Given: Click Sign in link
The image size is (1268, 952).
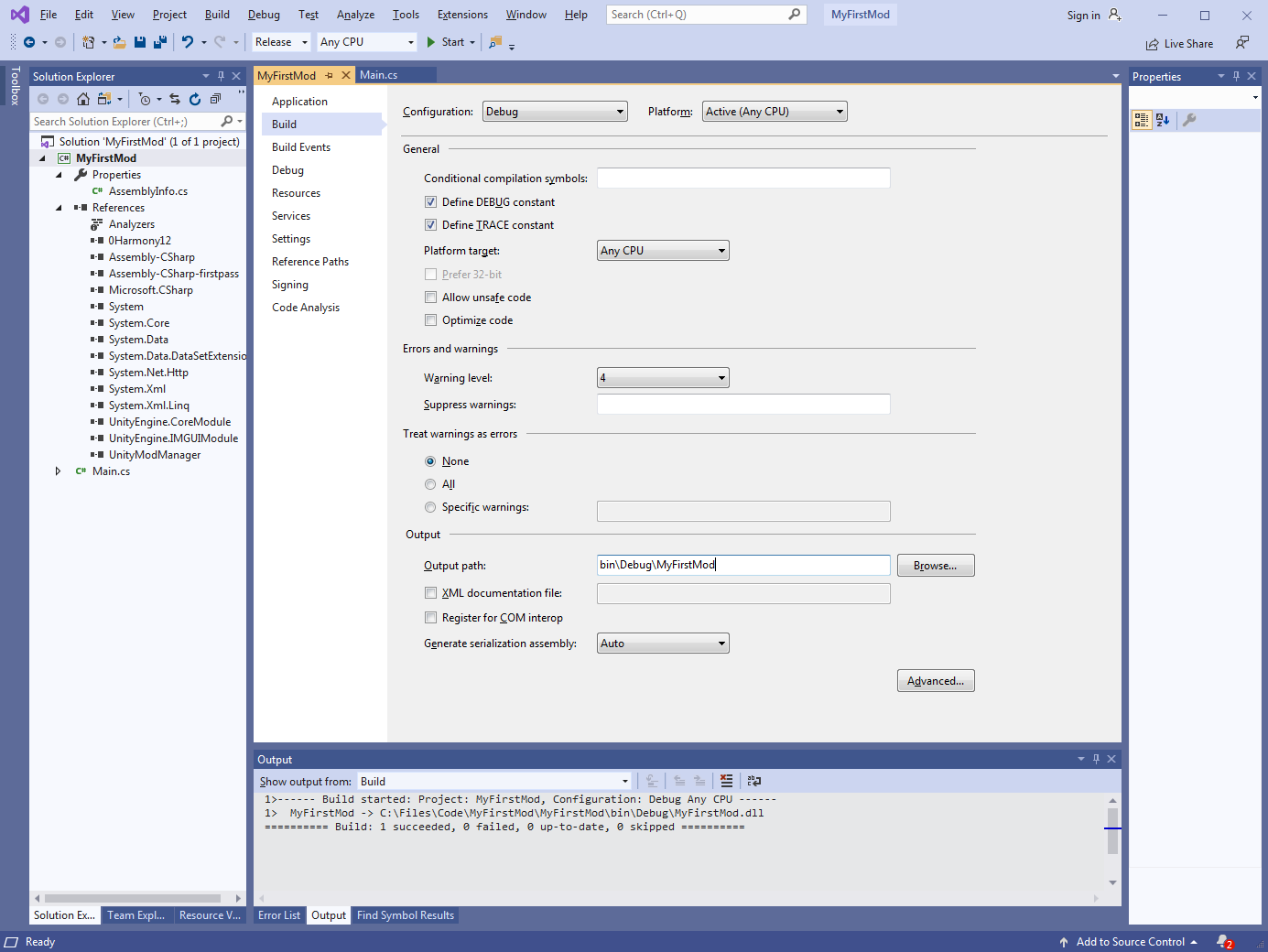Looking at the screenshot, I should (1083, 16).
